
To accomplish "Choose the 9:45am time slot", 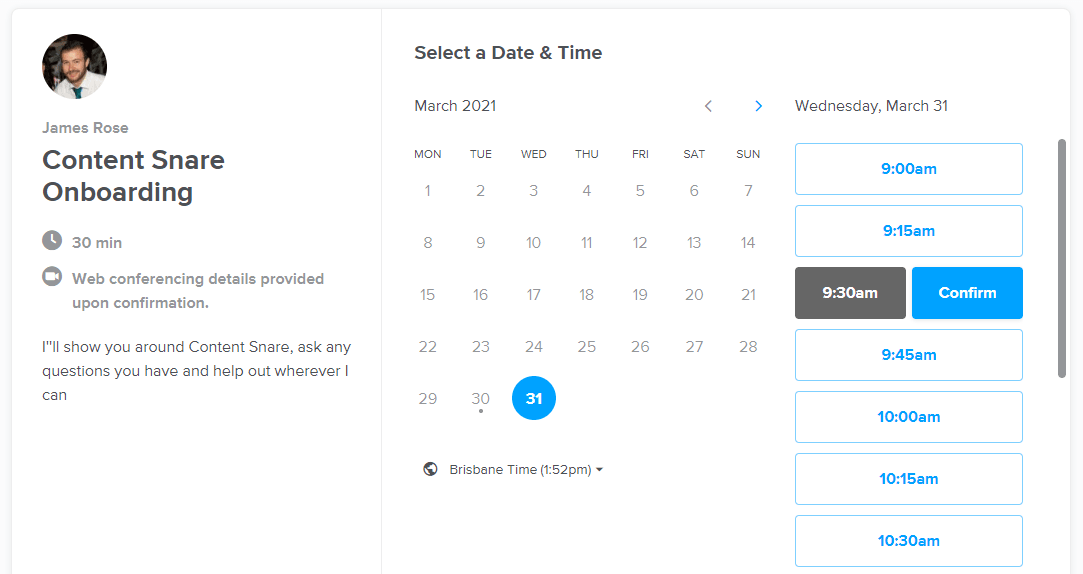I will [x=908, y=355].
